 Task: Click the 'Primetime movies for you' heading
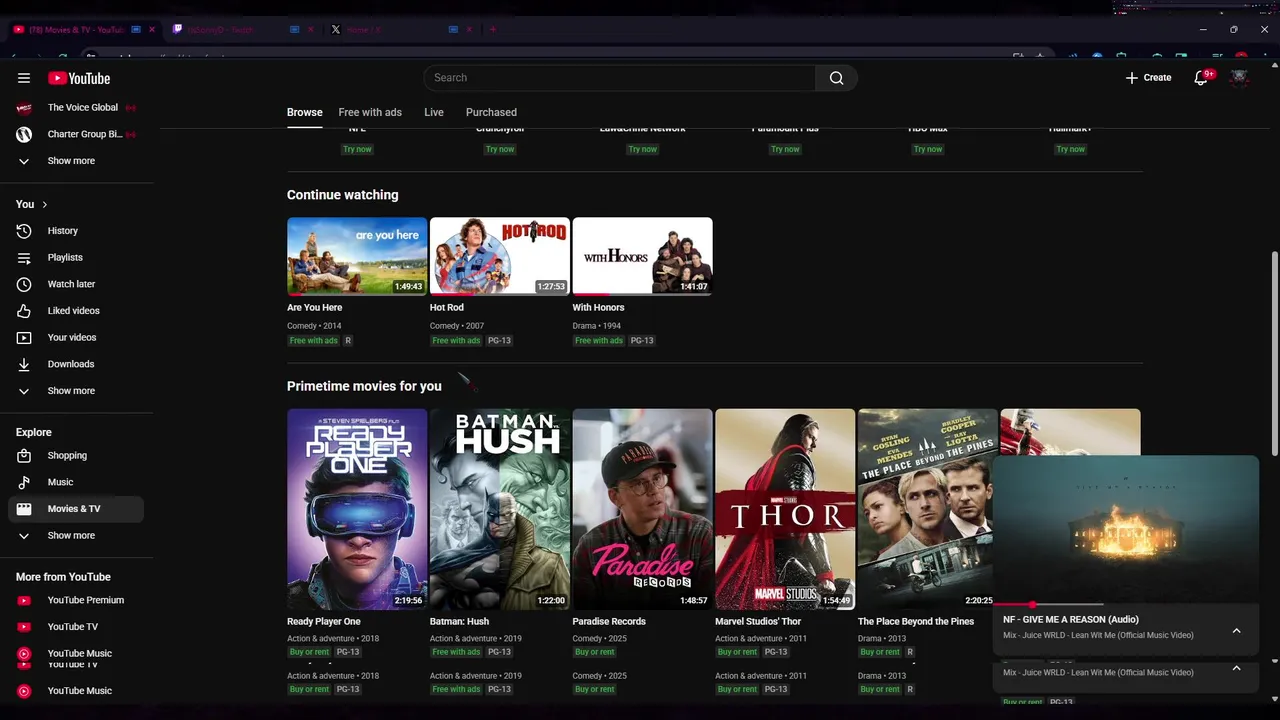coord(364,386)
